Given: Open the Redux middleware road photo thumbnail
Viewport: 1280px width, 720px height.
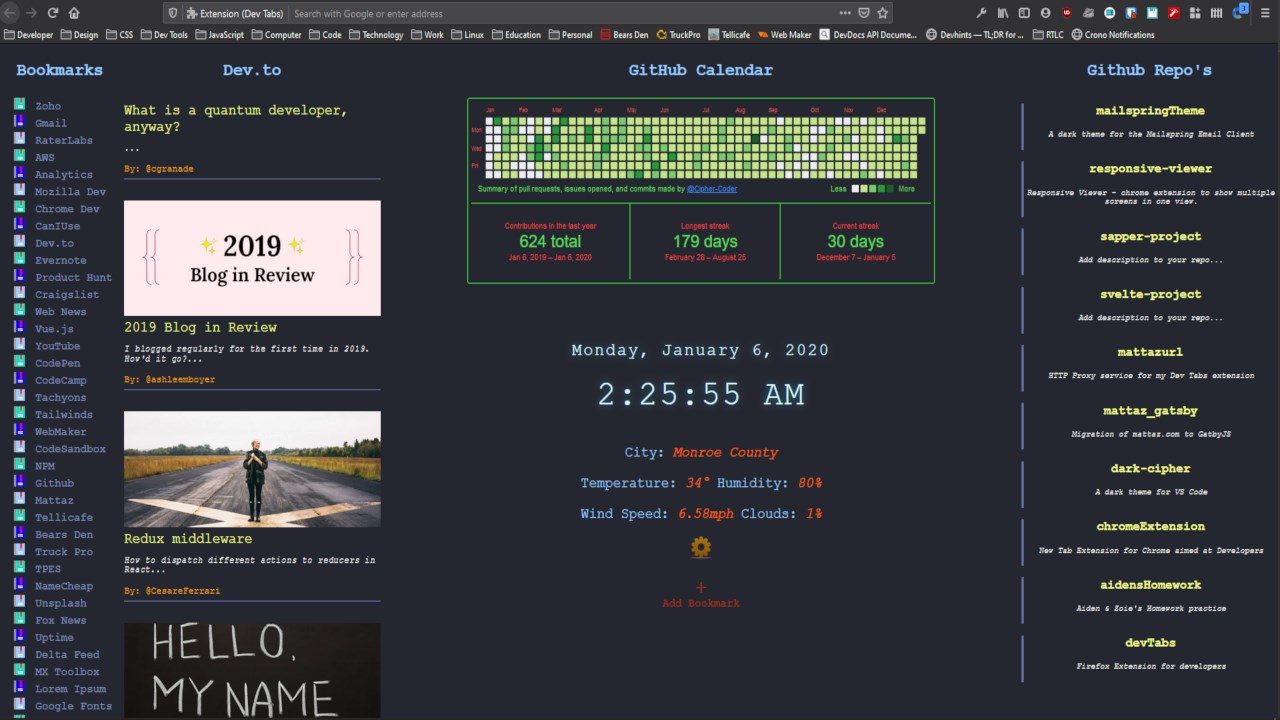Looking at the screenshot, I should [252, 469].
